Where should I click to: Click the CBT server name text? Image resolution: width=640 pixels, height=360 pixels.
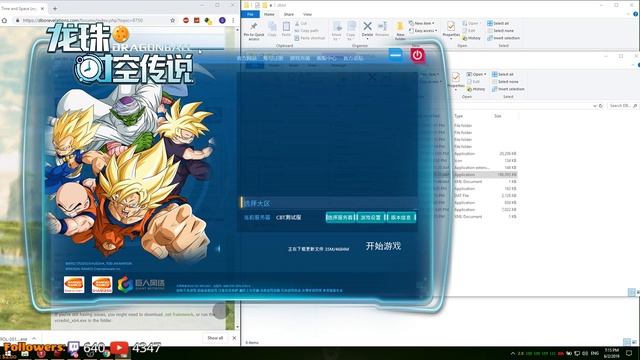coord(289,218)
